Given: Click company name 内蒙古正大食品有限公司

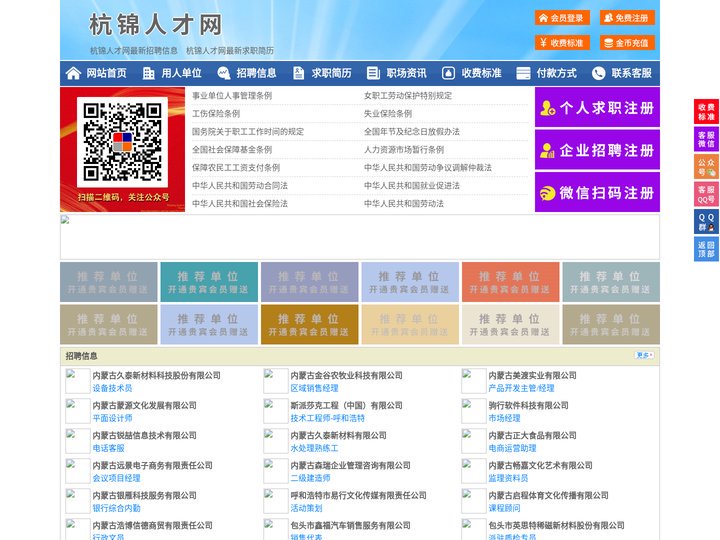Looking at the screenshot, I should pyautogui.click(x=532, y=435).
